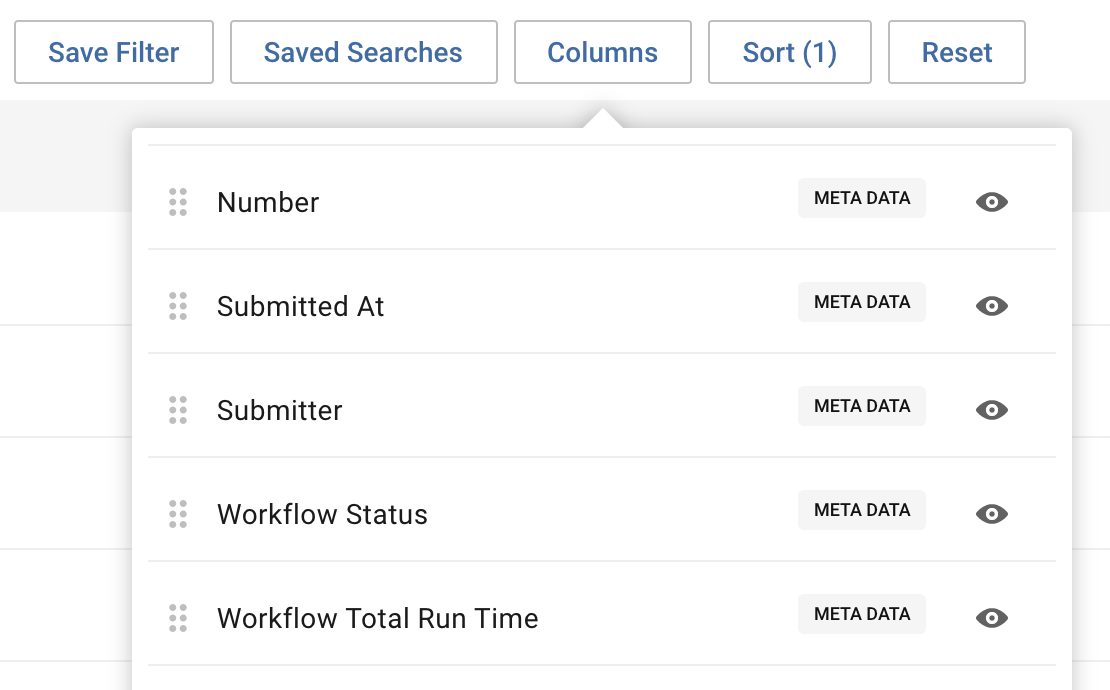Screen dimensions: 1110x690
Task: Open the Sort (1) dropdown
Action: click(790, 52)
